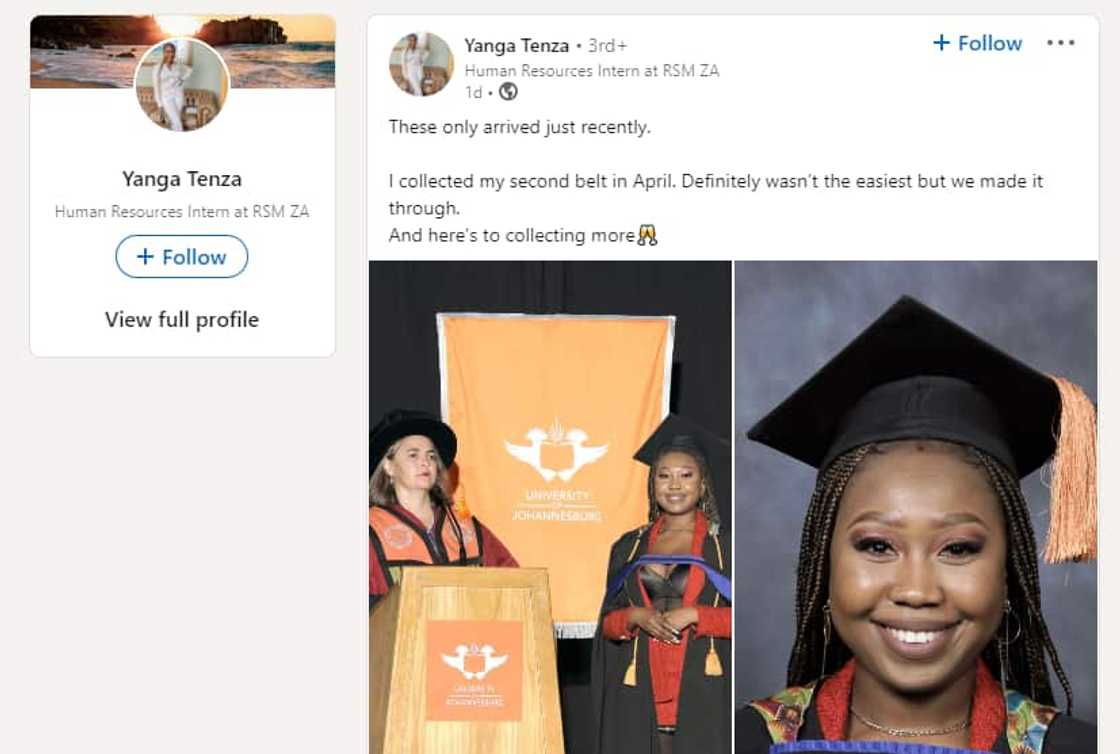Click Yanga Tenza's avatar in the post header

[421, 64]
